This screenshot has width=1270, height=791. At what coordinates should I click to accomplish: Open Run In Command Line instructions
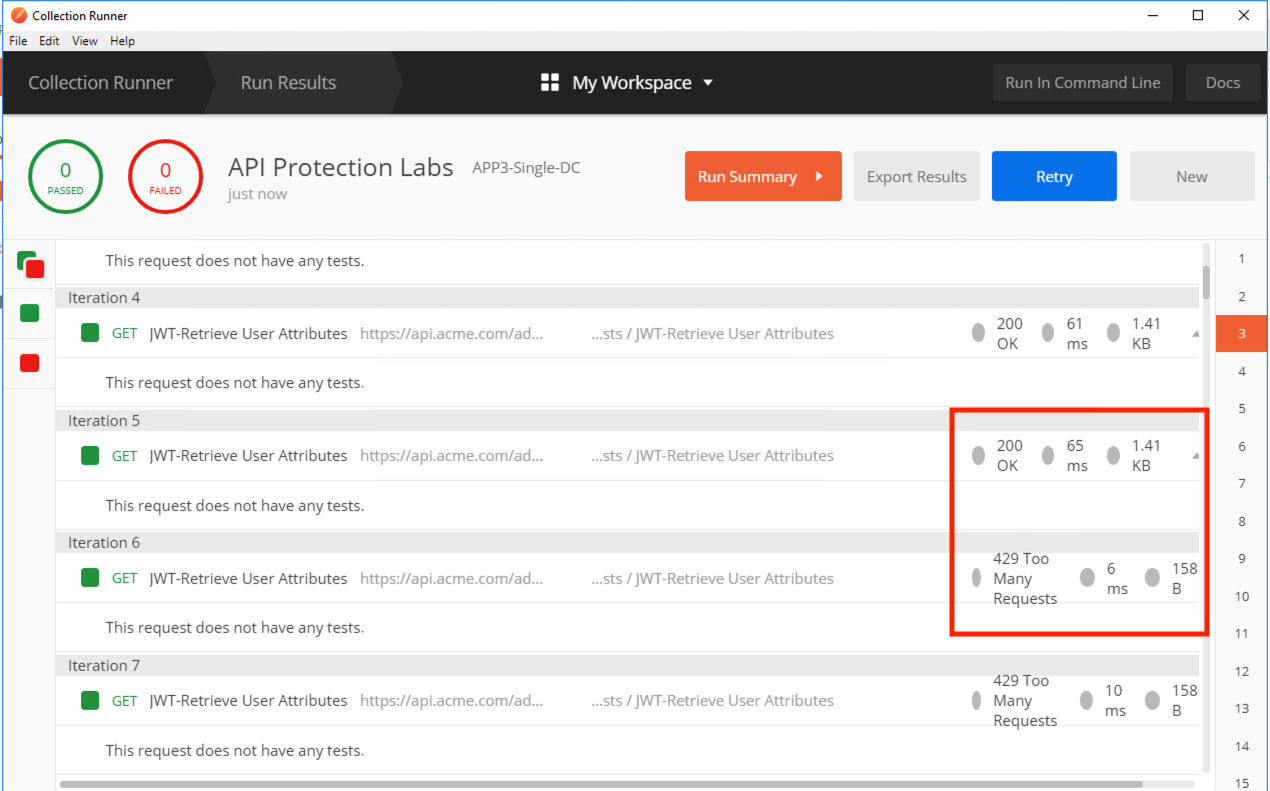[1083, 83]
